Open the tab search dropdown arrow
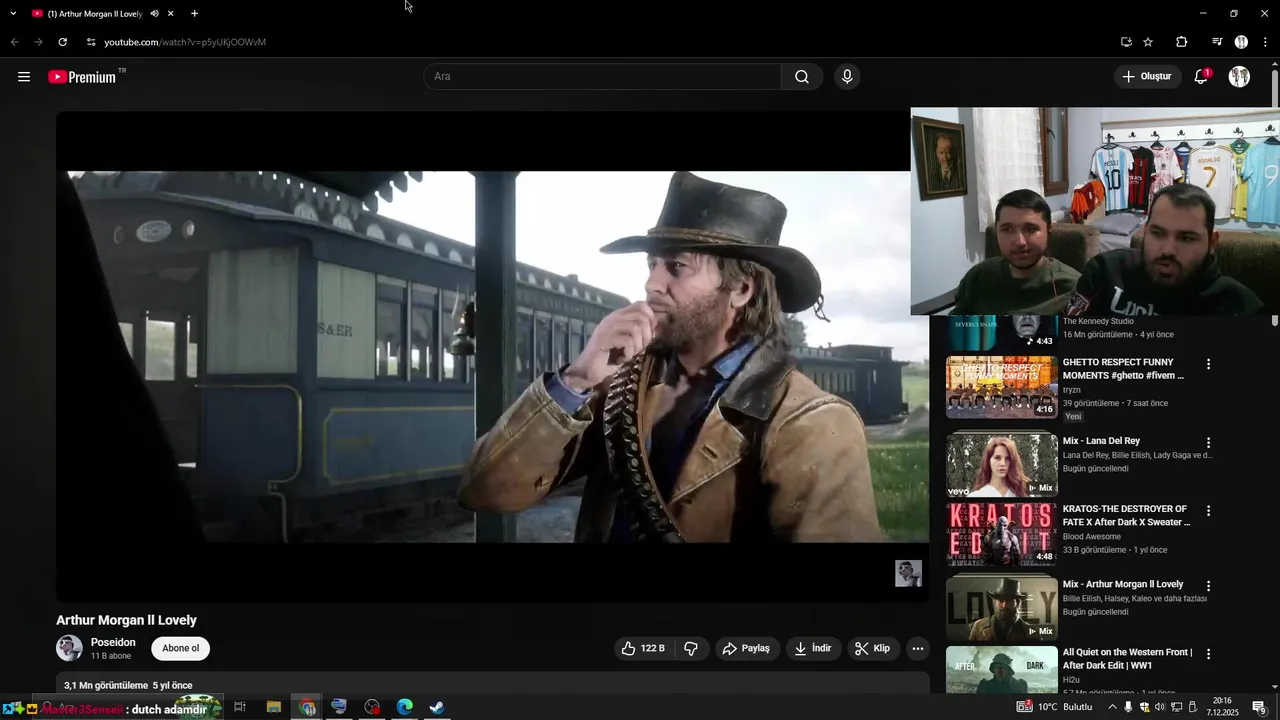 coord(13,14)
